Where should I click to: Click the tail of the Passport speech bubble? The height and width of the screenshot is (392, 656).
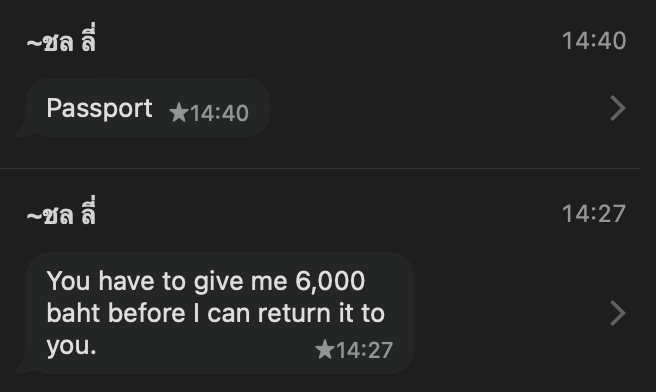(x=23, y=131)
